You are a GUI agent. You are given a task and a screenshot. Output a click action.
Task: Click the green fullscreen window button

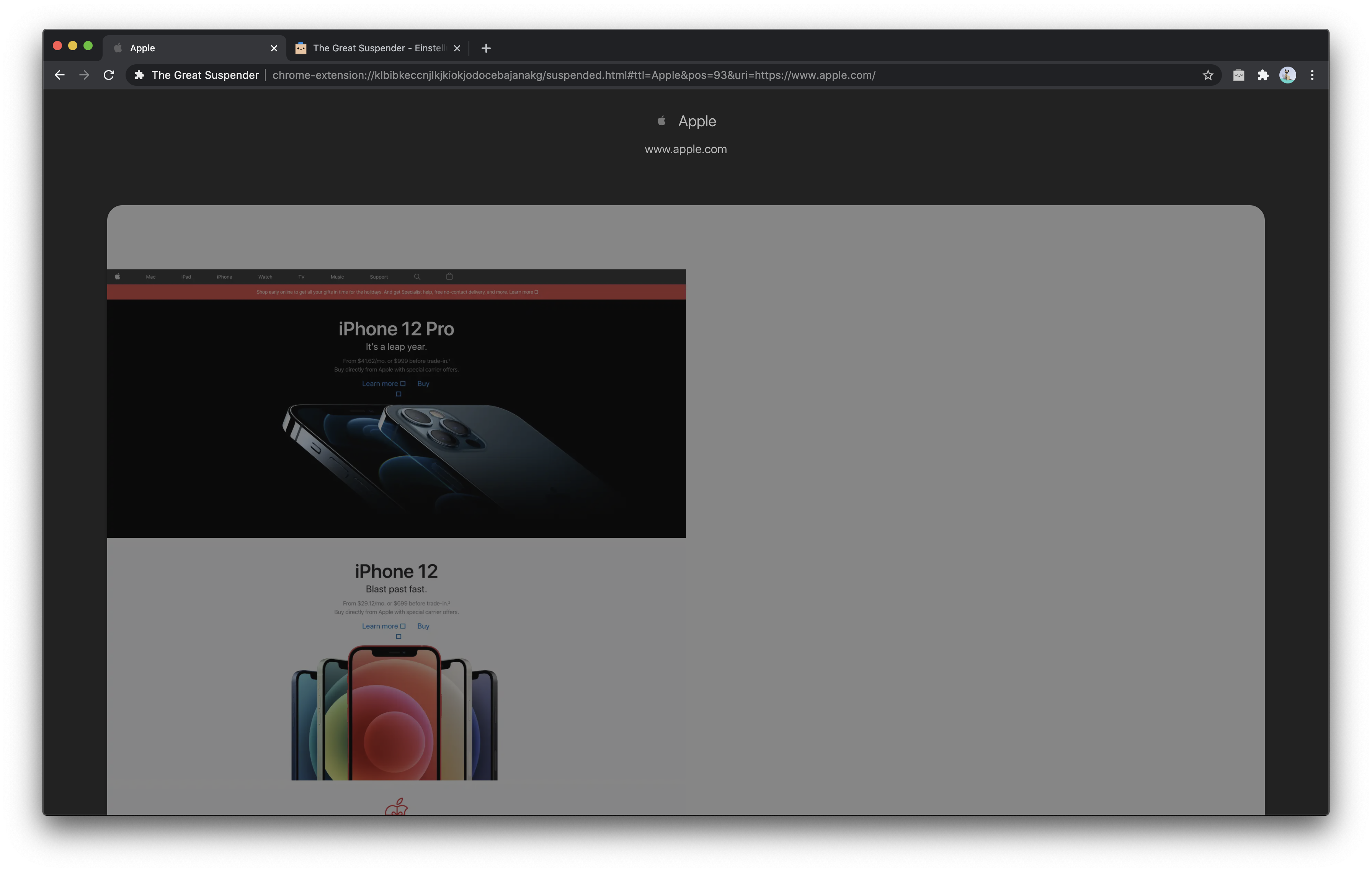point(88,46)
